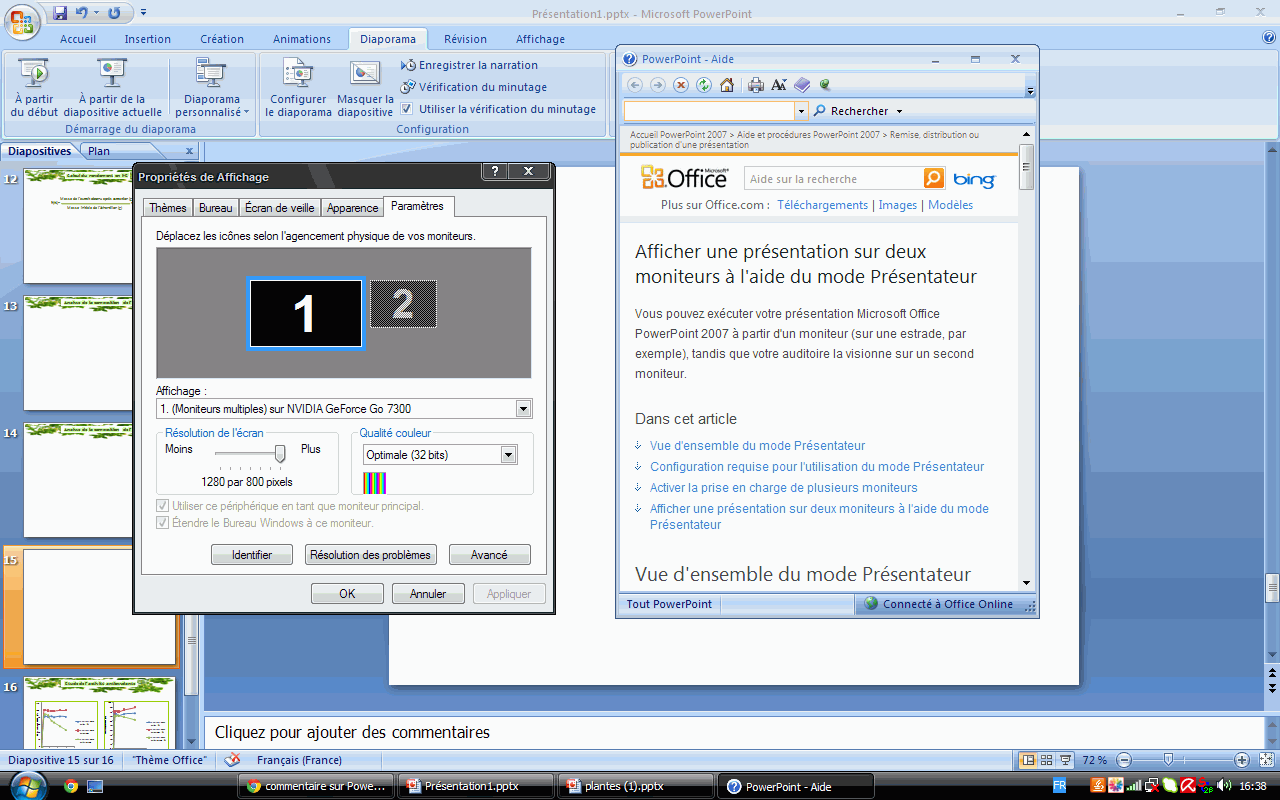Start slideshow À partir de la diapositive actuelle
This screenshot has width=1280, height=800.
[111, 88]
